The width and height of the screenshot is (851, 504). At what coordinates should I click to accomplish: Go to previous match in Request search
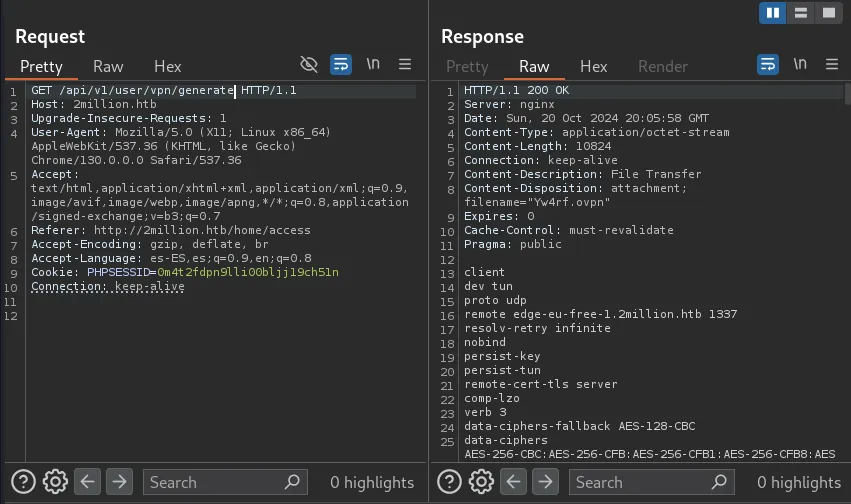pos(88,482)
